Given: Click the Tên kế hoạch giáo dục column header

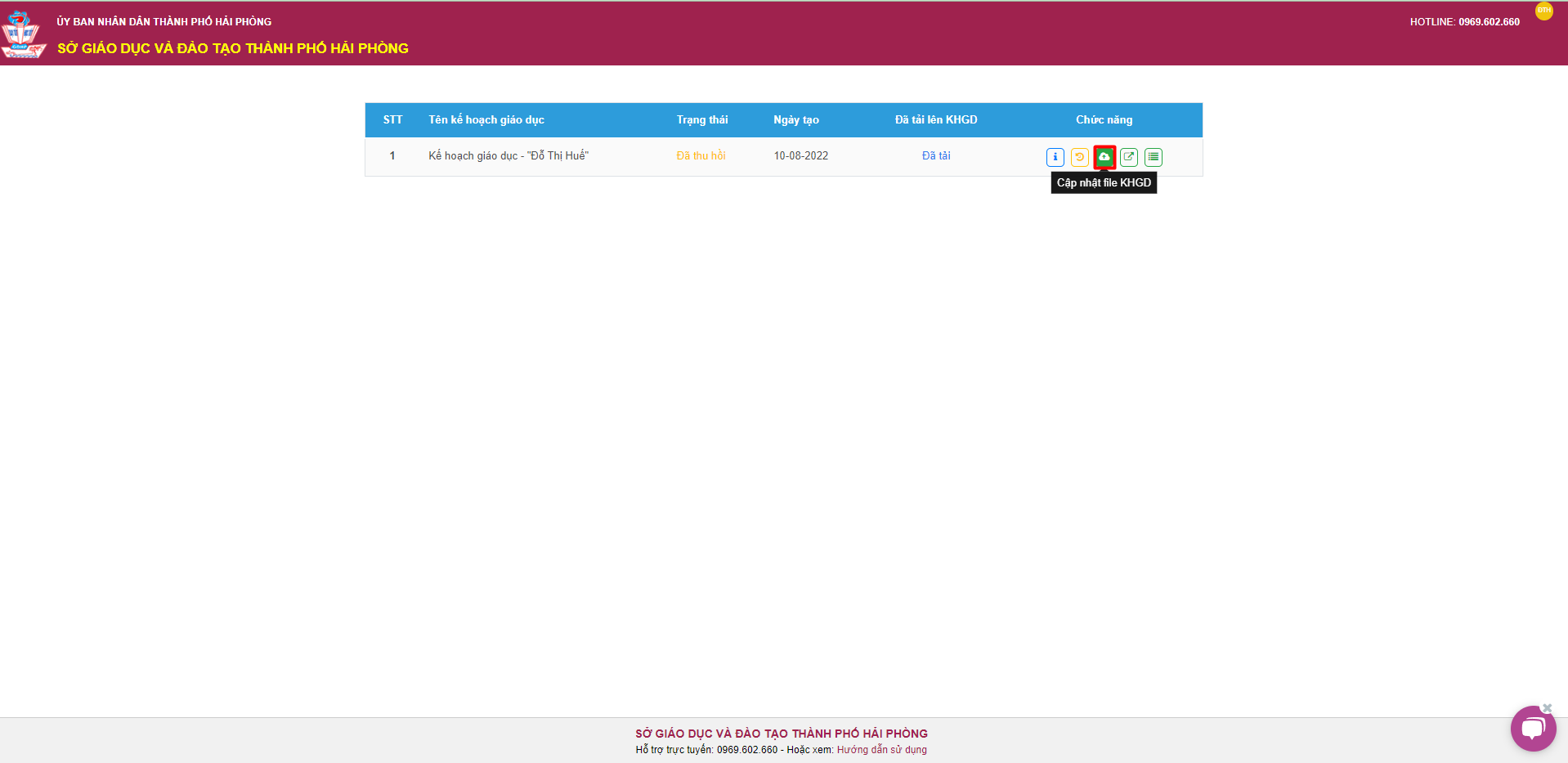Looking at the screenshot, I should click(x=486, y=120).
